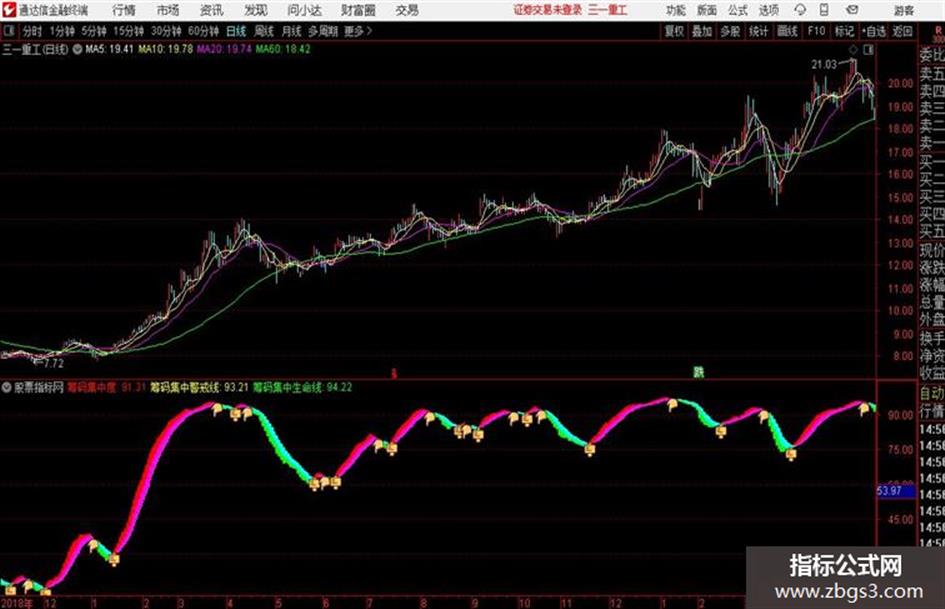Click the MA20: 19.74 value
This screenshot has width=945, height=609.
coord(224,49)
